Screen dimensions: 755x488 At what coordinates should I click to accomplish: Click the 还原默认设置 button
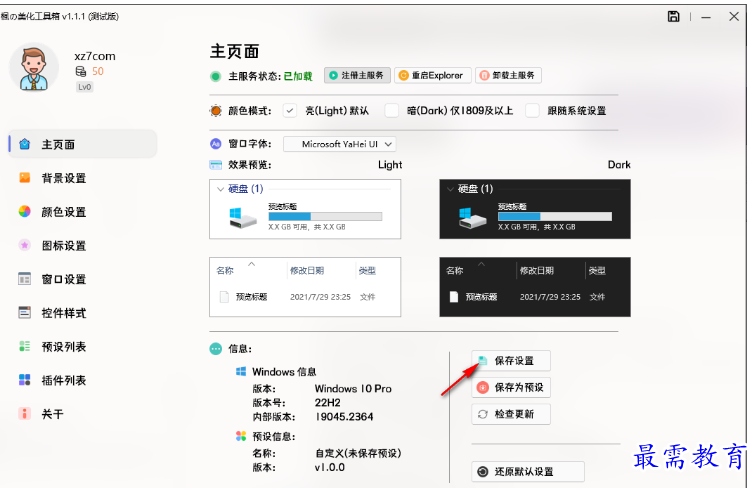pos(528,471)
